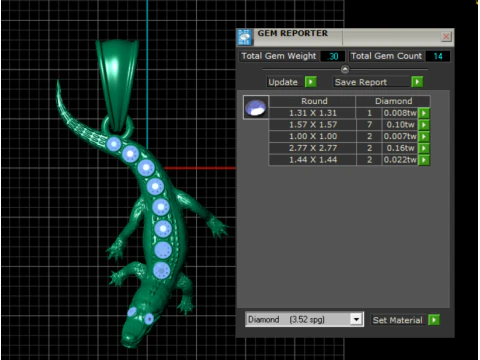480x360 pixels.
Task: Select the 1.00 X 1.00 size cell
Action: [313, 136]
